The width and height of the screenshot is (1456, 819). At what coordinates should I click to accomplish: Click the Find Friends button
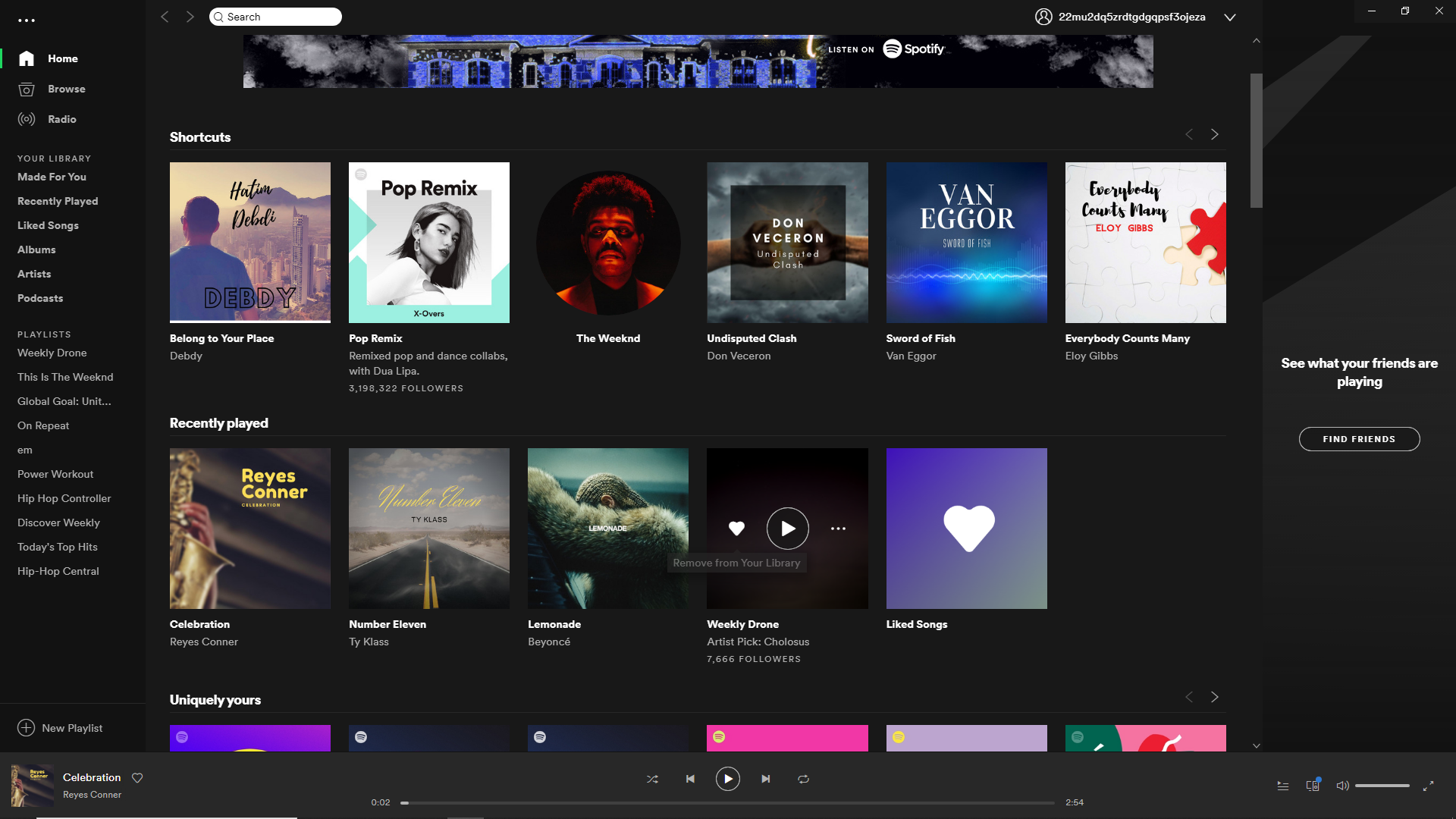click(x=1359, y=439)
